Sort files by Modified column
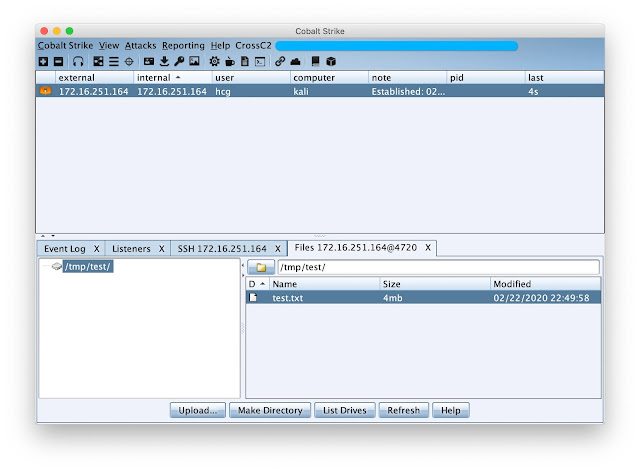The height and width of the screenshot is (471, 640). pyautogui.click(x=545, y=284)
